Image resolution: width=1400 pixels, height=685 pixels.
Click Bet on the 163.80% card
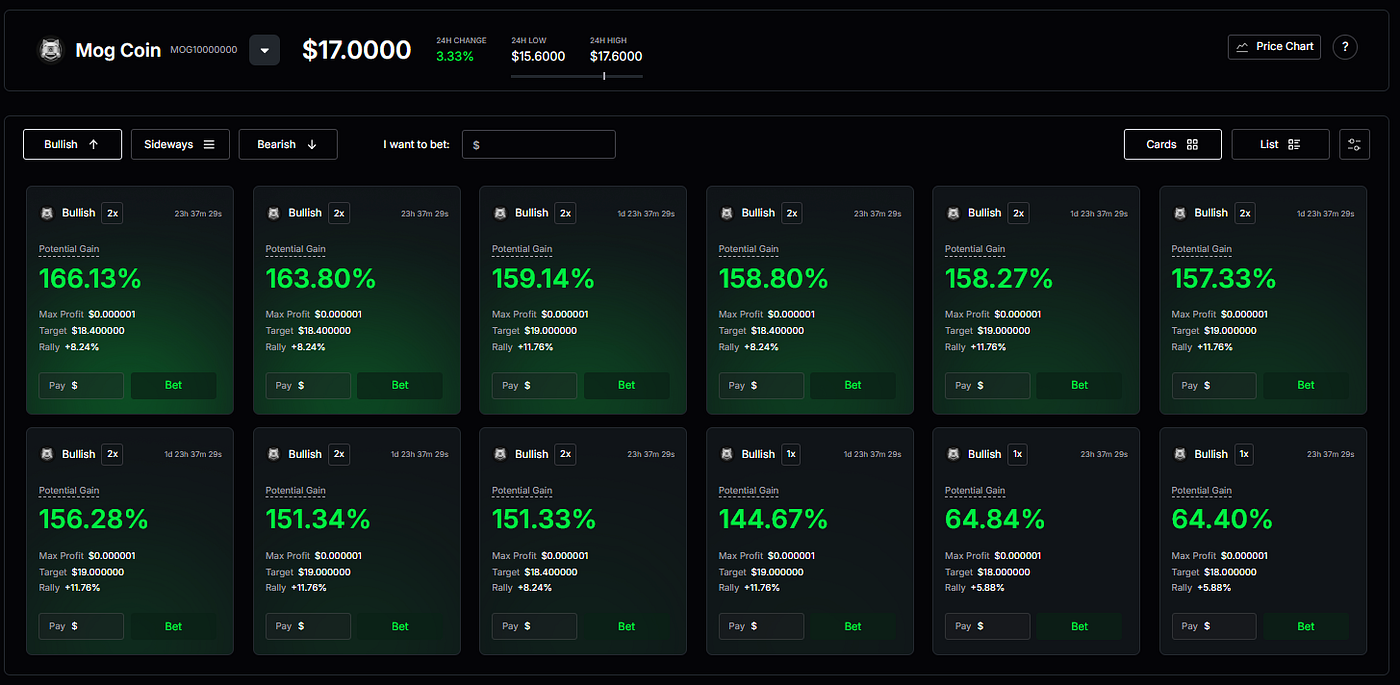click(400, 385)
